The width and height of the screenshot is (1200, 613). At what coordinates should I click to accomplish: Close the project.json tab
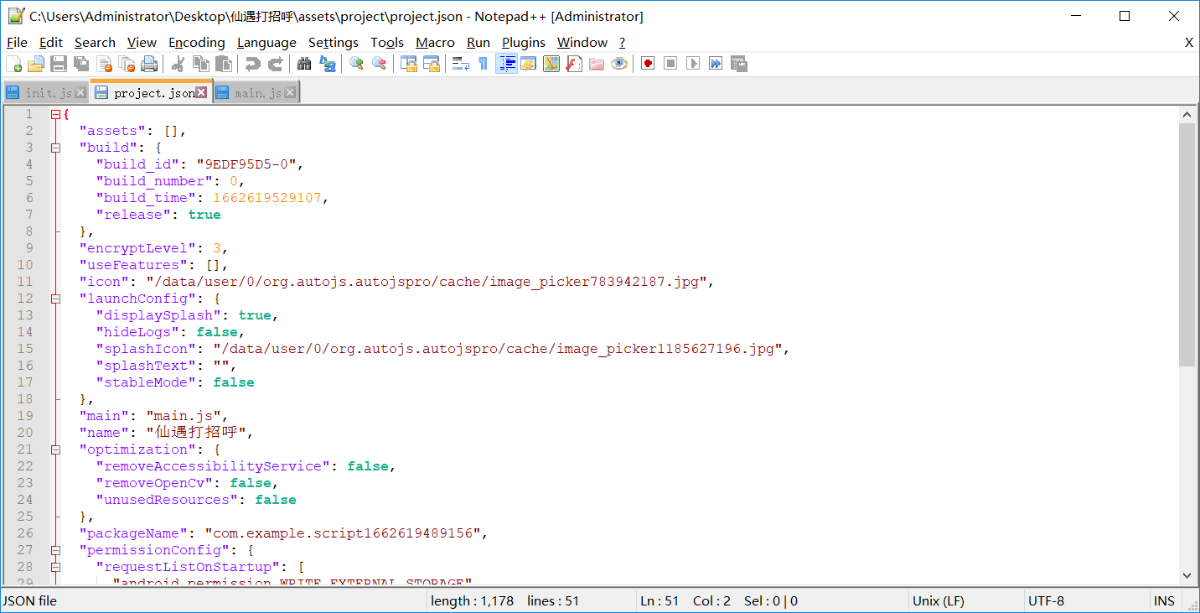(x=201, y=92)
